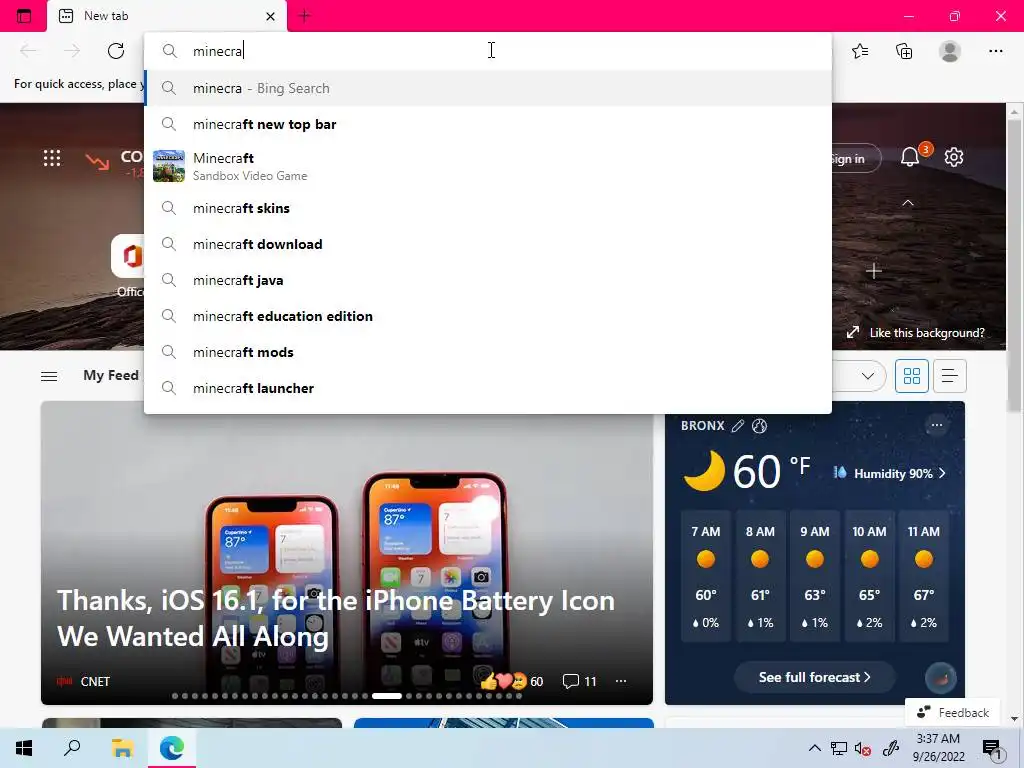Open the iOS 16.1 iPhone Battery article
The width and height of the screenshot is (1024, 768).
tap(336, 618)
